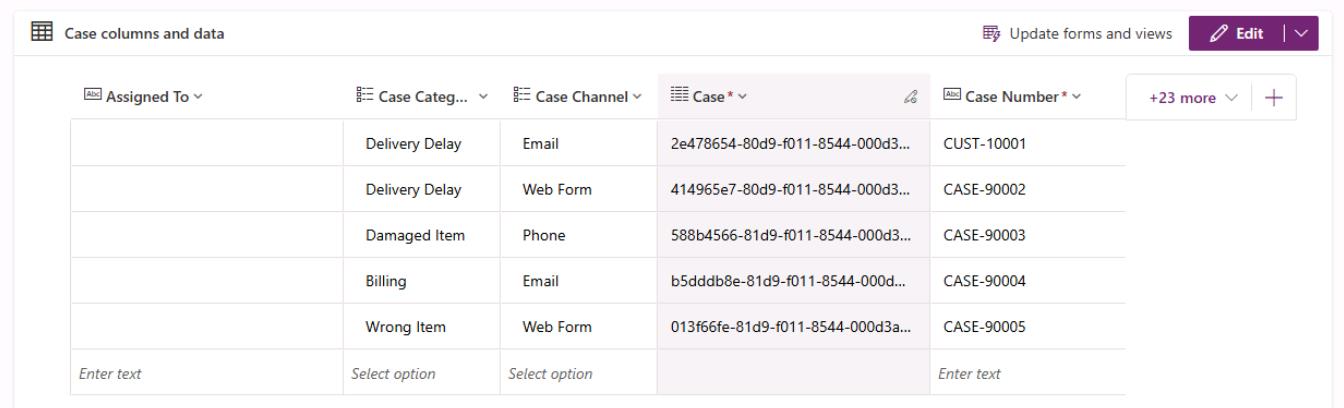Click the text type icon beside Assigned To
This screenshot has height=408, width=1344.
(x=93, y=96)
